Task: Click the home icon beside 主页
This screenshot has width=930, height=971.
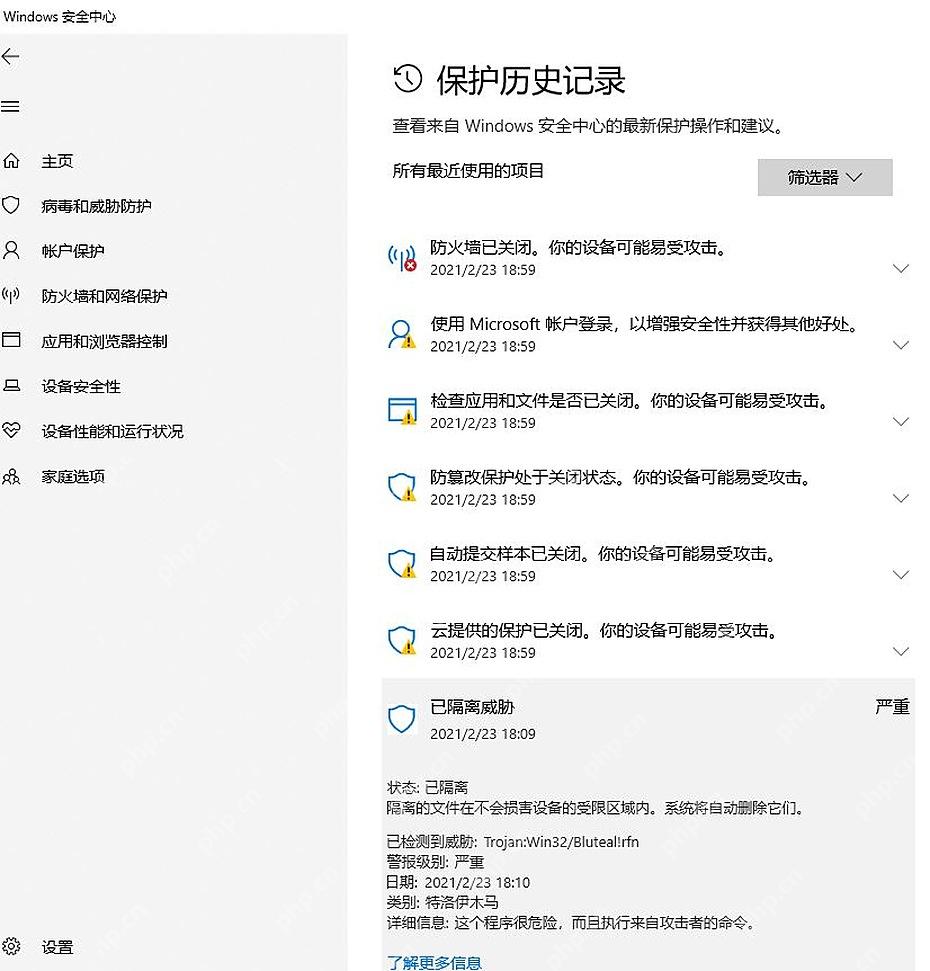Action: [x=11, y=161]
